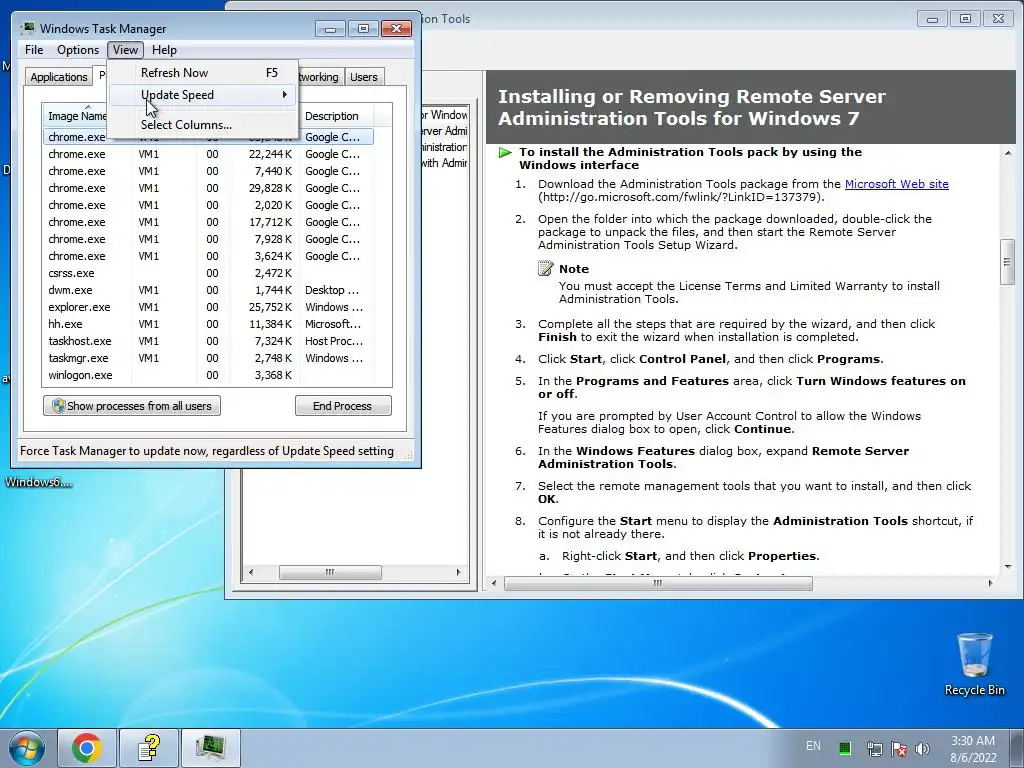The image size is (1024, 768).
Task: Switch to the Applications tab
Action: point(59,76)
